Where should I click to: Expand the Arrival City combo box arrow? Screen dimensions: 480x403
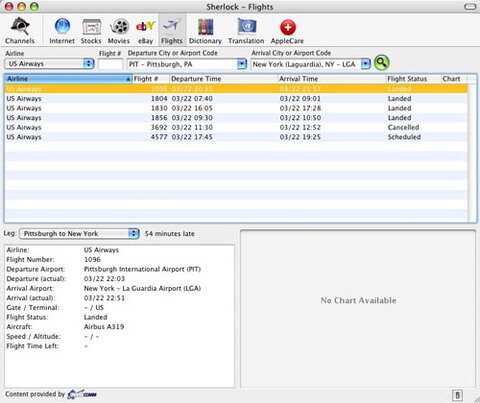click(x=366, y=64)
